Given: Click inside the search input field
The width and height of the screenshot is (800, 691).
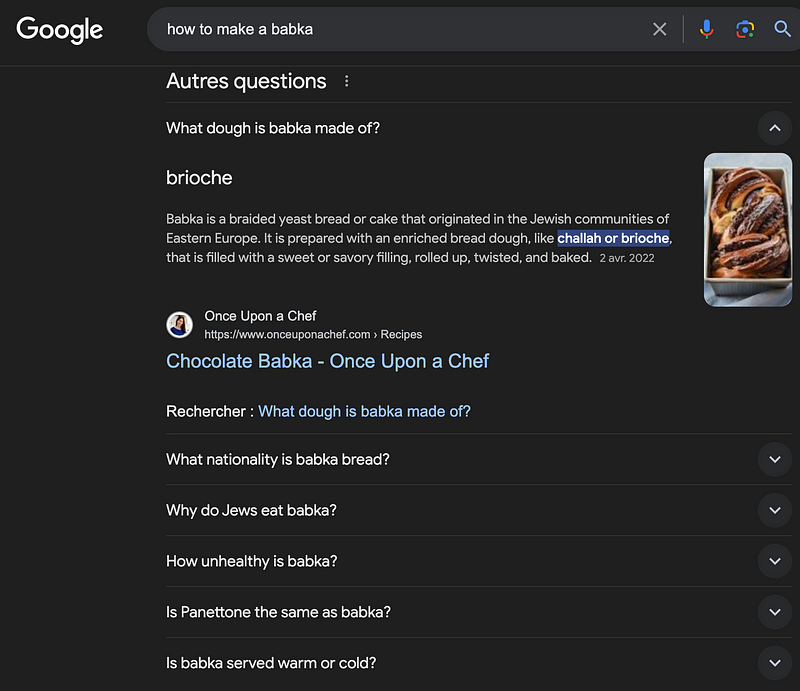Looking at the screenshot, I should (x=400, y=29).
